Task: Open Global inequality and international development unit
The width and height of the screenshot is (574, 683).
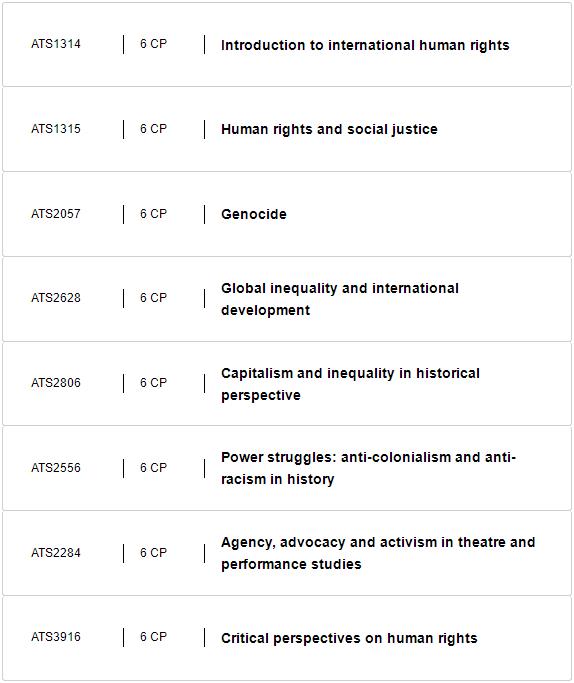Action: click(340, 299)
